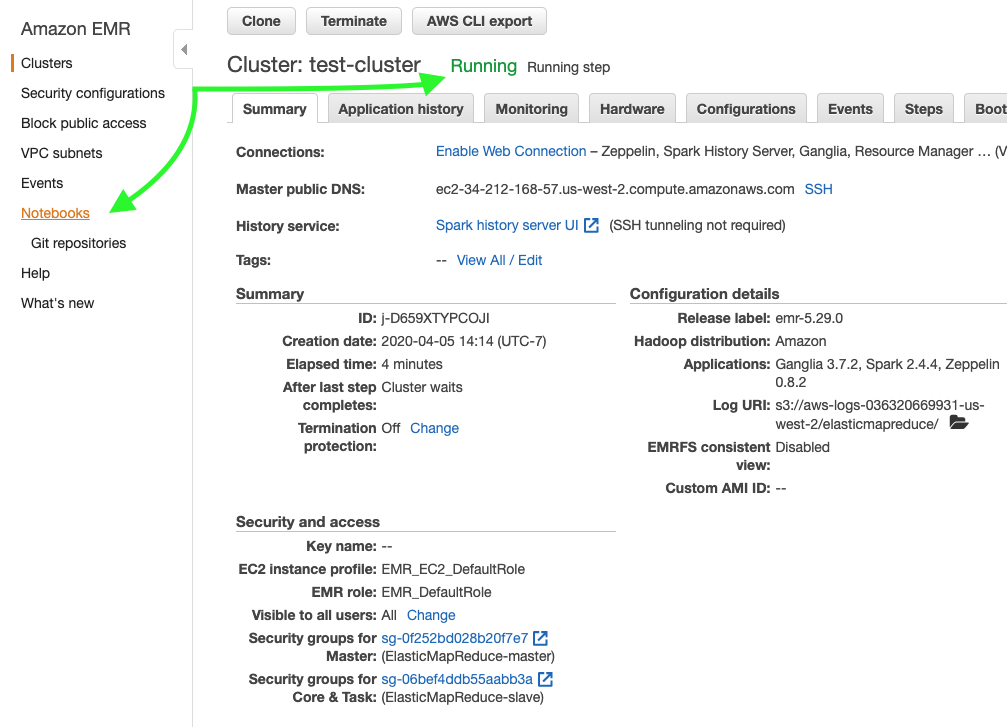Viewport: 1007px width, 727px height.
Task: Open the Events tab
Action: tap(850, 109)
